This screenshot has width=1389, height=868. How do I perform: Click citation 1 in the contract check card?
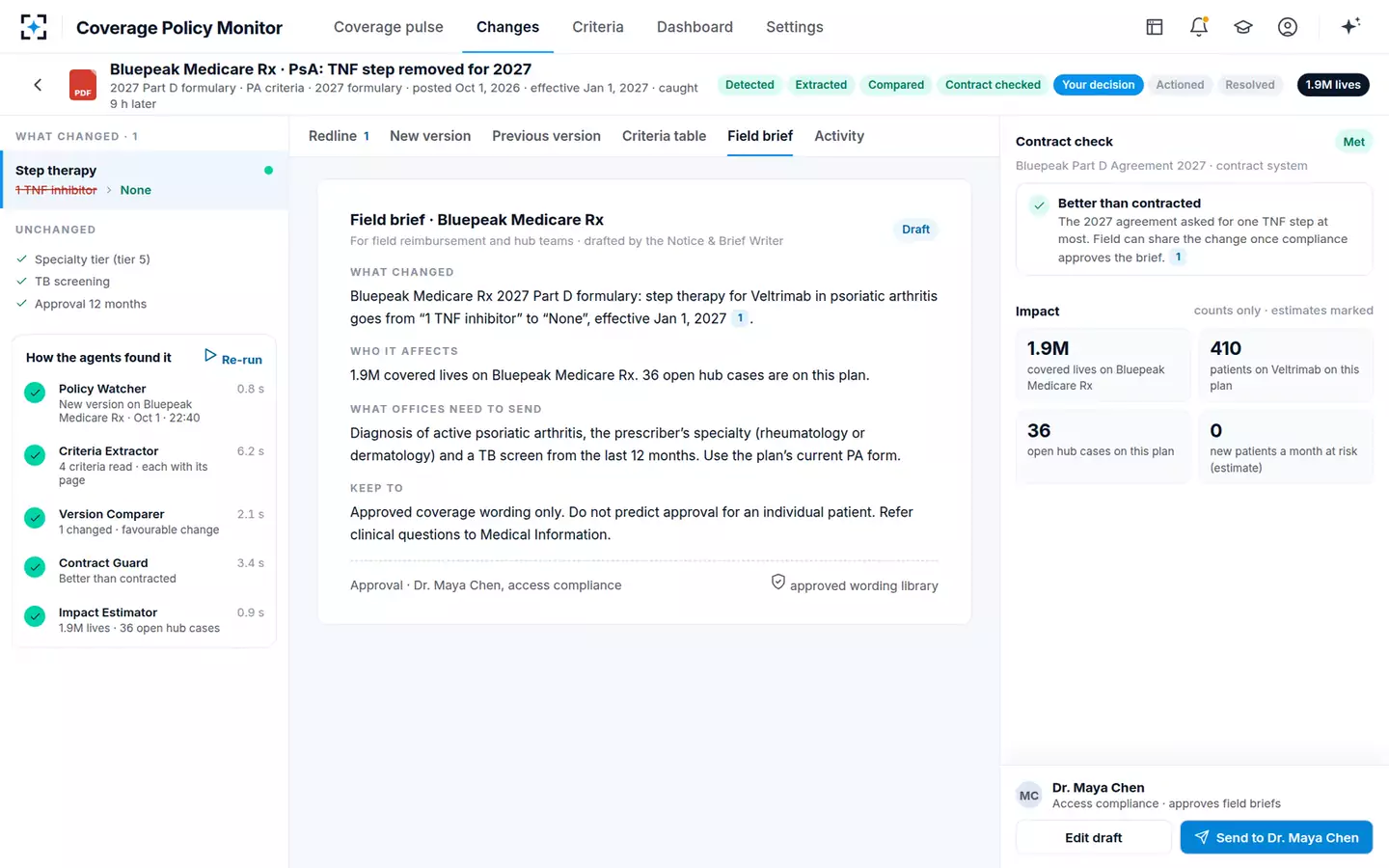pos(1178,257)
